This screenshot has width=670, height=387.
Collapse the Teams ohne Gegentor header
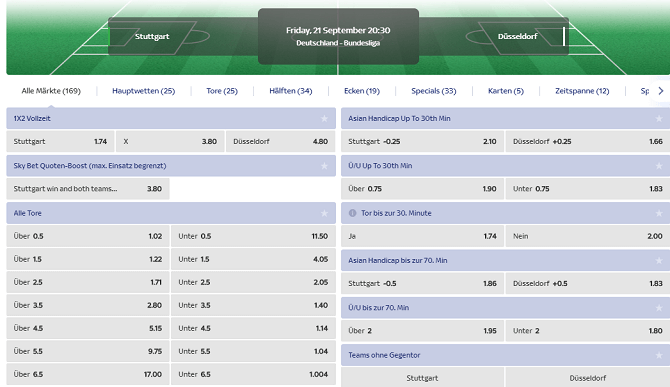click(505, 355)
